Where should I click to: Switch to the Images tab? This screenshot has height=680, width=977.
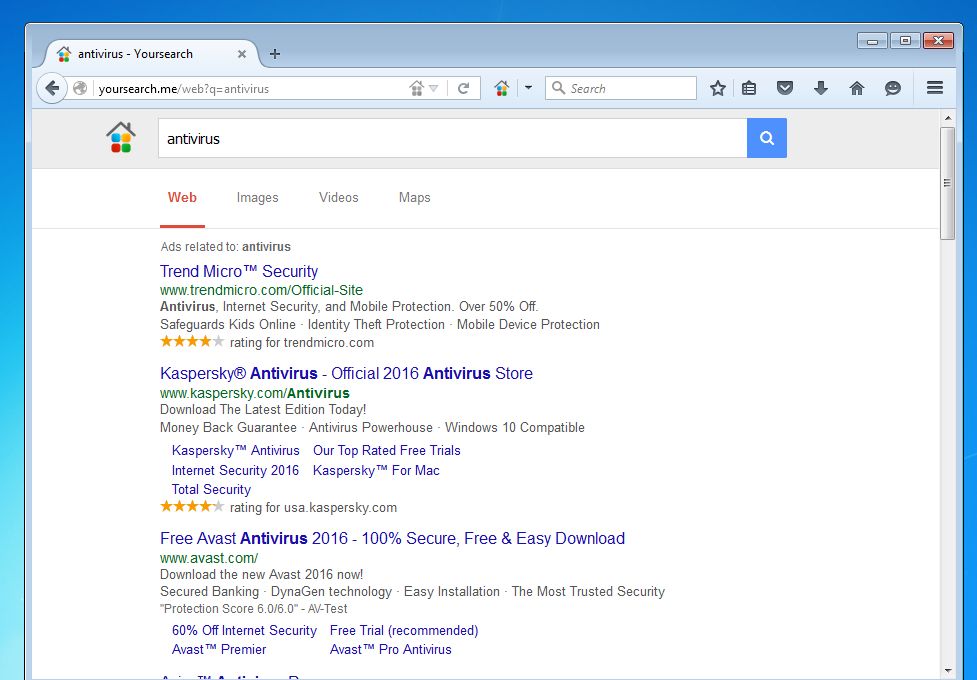257,197
